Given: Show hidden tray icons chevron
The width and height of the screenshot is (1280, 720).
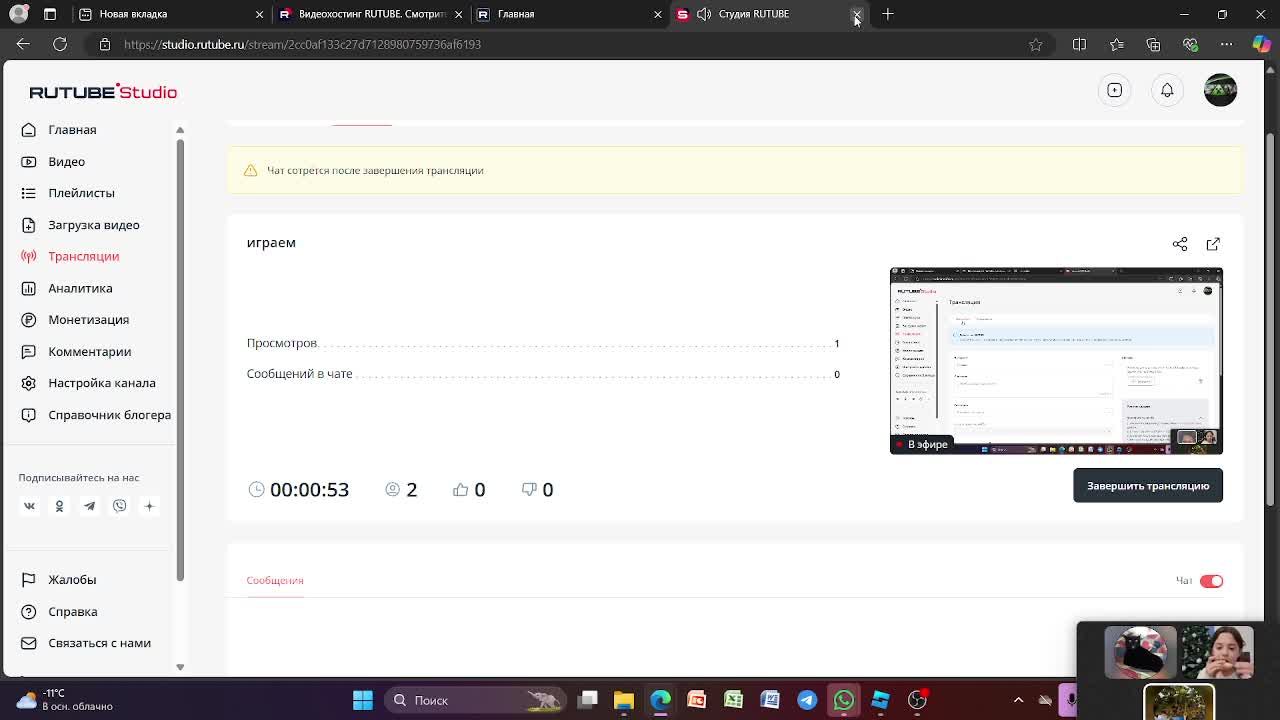Looking at the screenshot, I should (1018, 700).
